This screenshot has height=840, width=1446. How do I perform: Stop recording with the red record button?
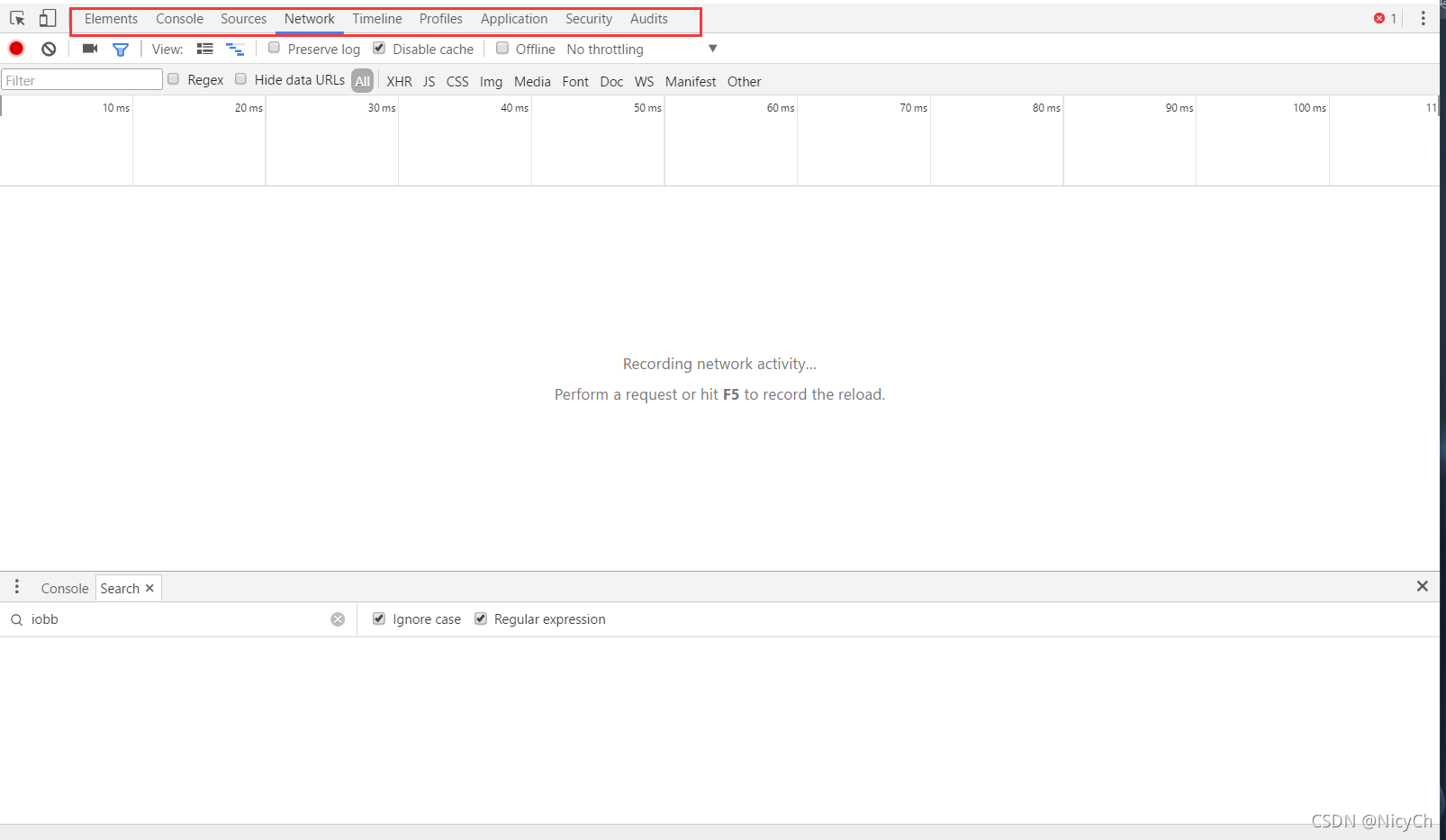[16, 49]
